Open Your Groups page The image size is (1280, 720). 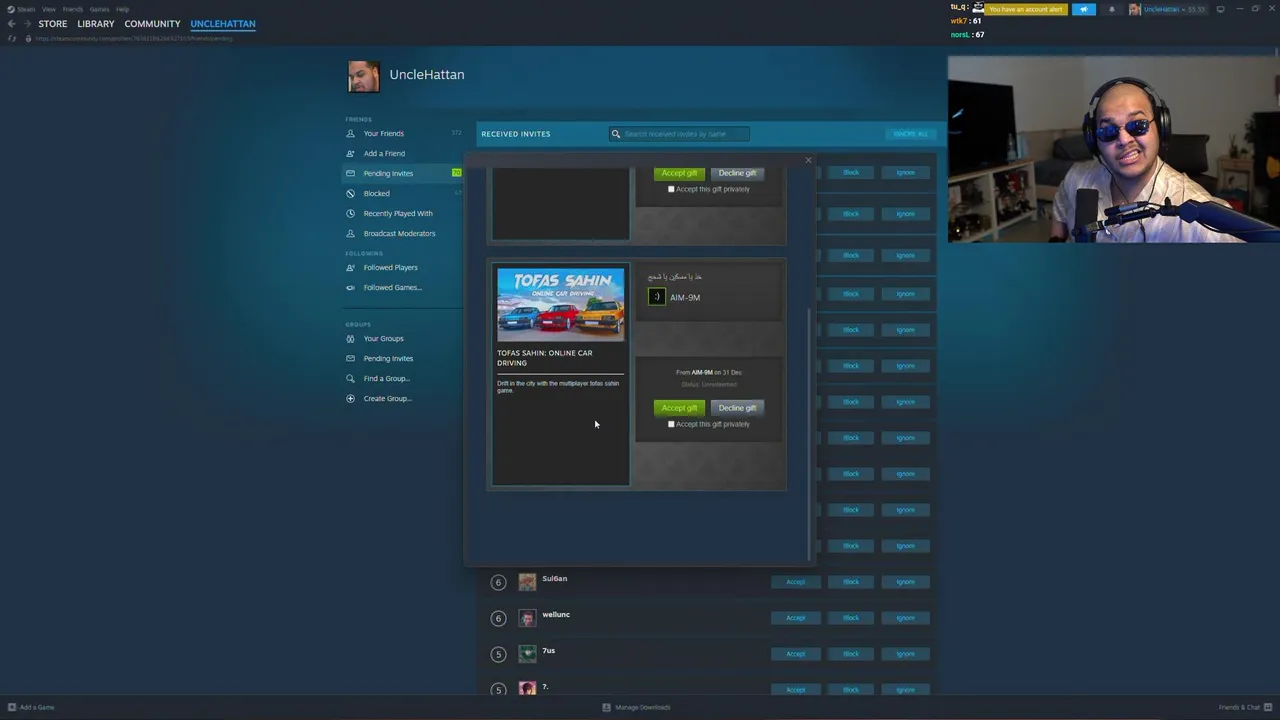[x=383, y=338]
